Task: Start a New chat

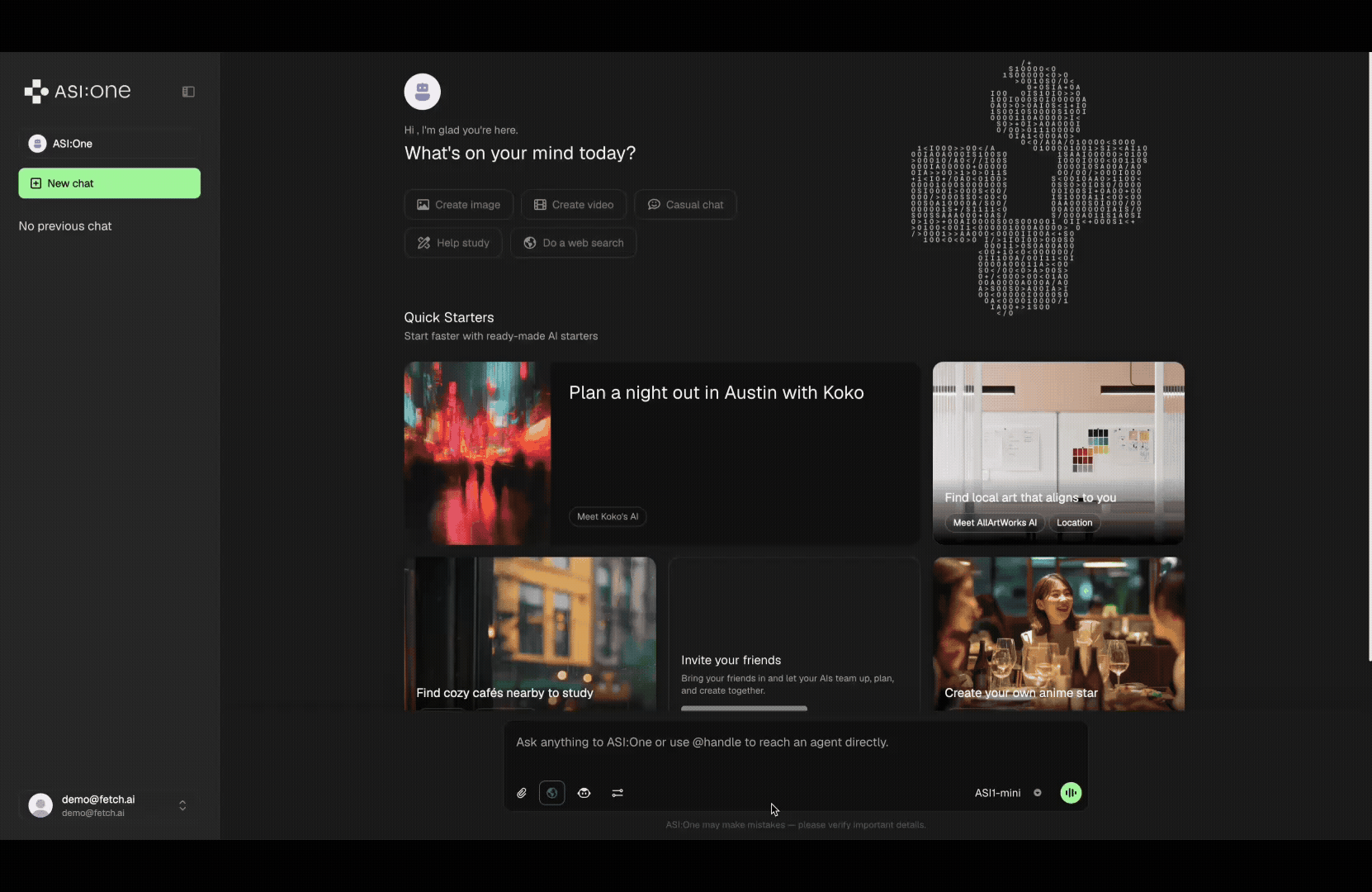Action: tap(109, 183)
